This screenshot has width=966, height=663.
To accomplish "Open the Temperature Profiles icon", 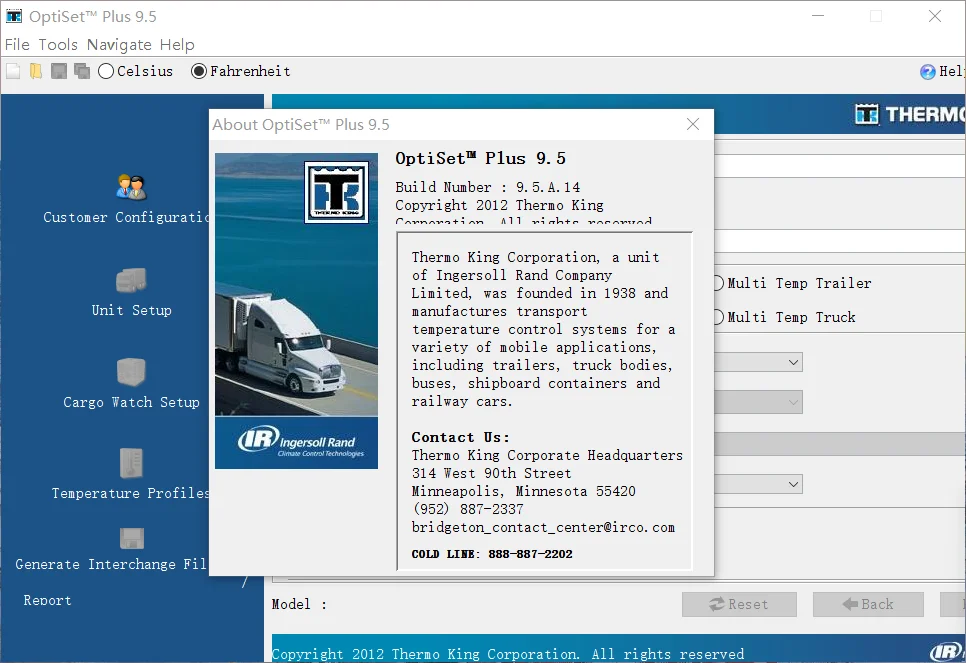I will click(x=131, y=463).
